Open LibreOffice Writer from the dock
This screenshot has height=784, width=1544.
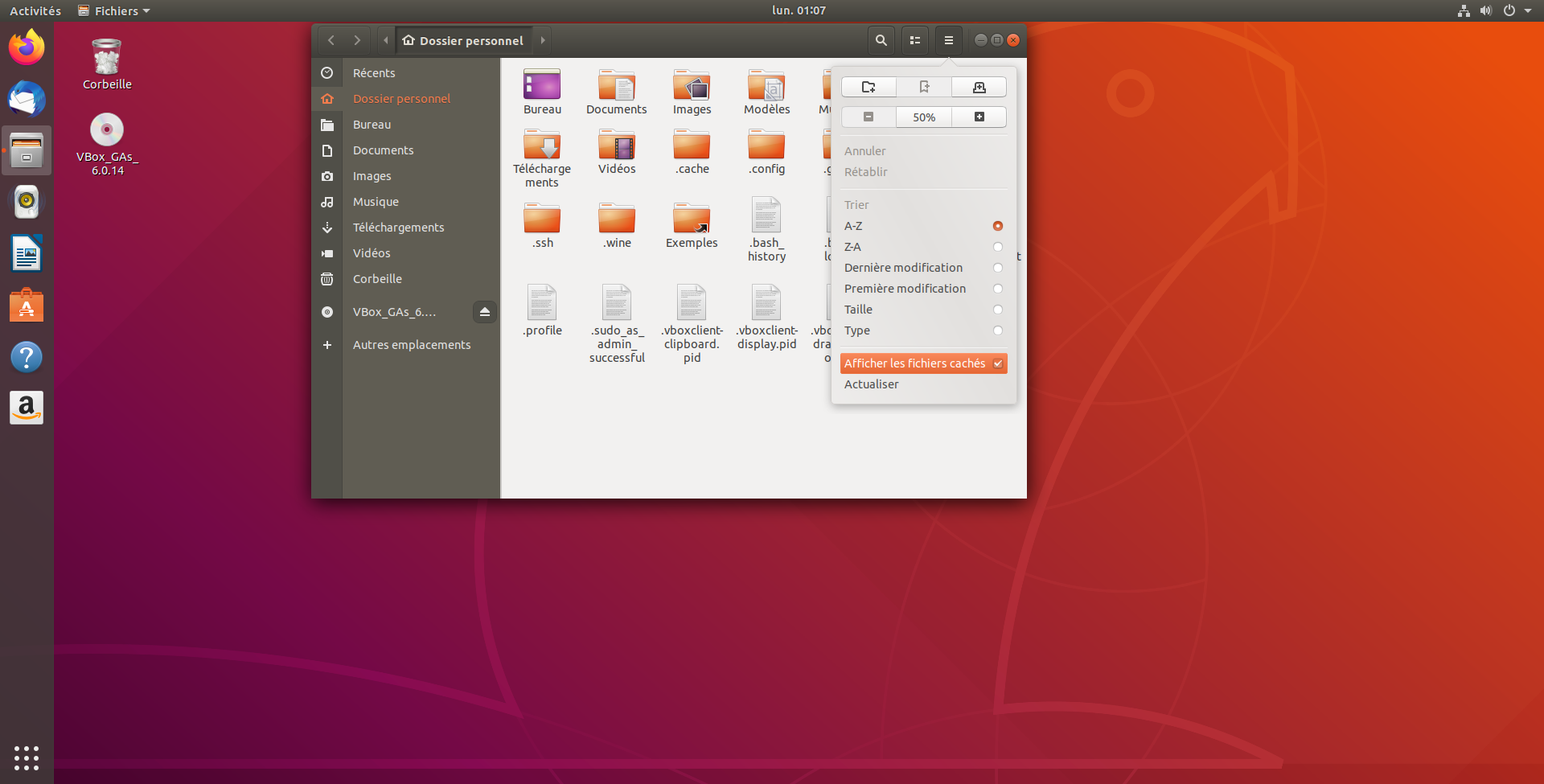tap(27, 253)
